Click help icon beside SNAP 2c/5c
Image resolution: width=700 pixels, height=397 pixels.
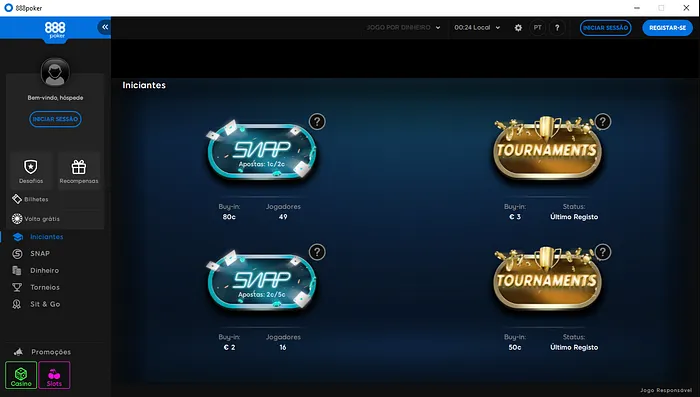pyautogui.click(x=317, y=252)
